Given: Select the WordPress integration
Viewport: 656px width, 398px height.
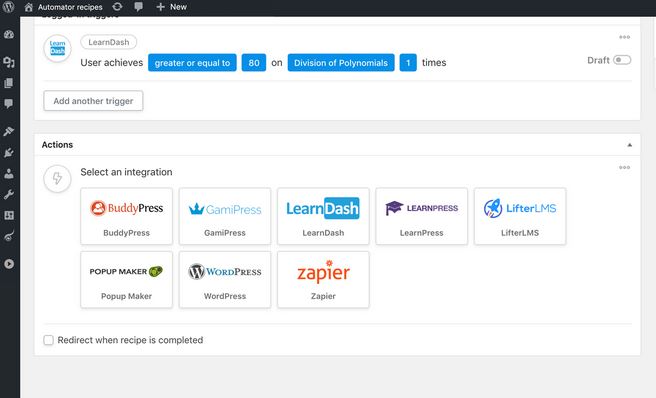Looking at the screenshot, I should [225, 280].
